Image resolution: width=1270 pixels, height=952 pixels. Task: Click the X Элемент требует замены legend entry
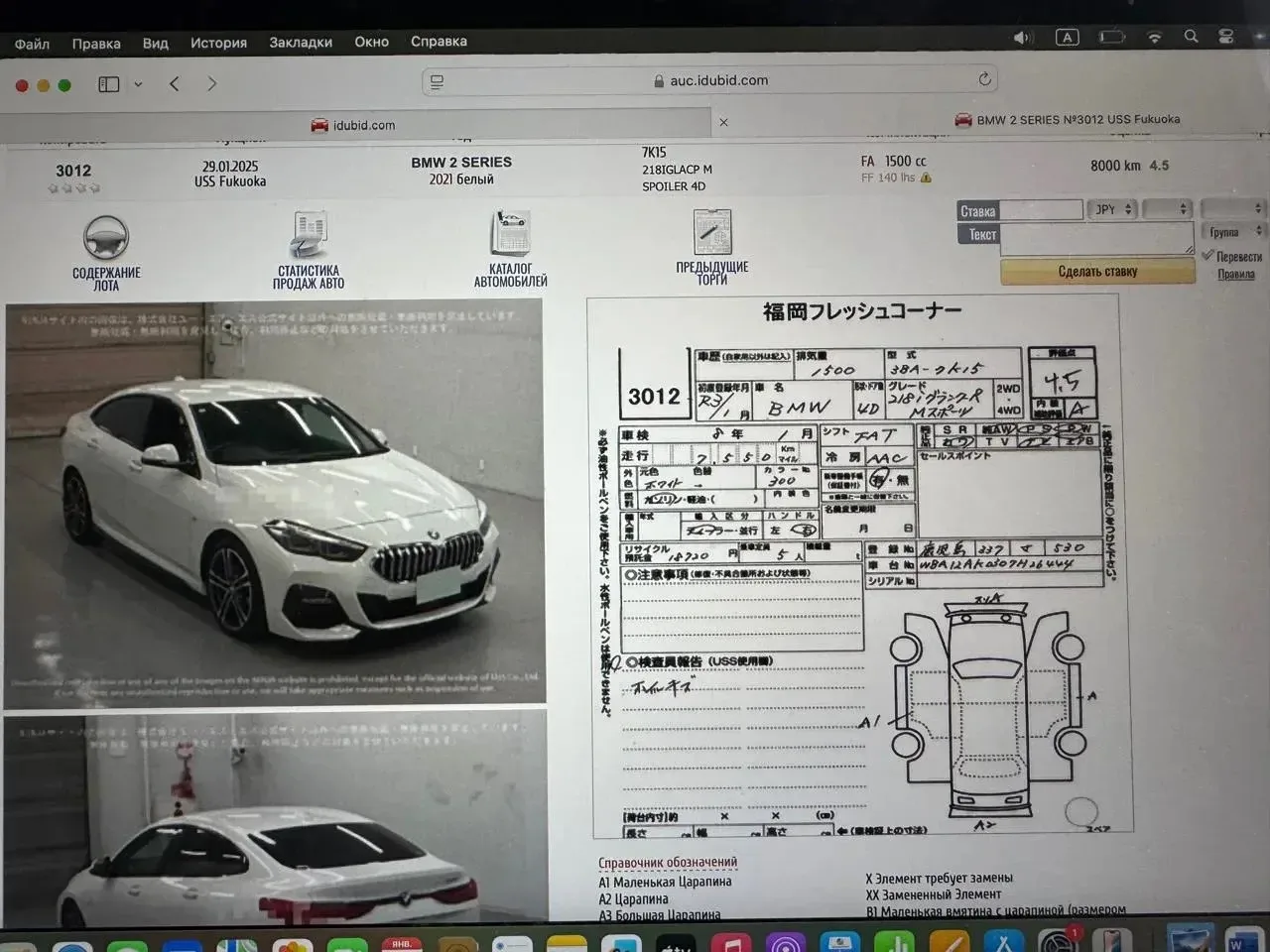click(939, 878)
